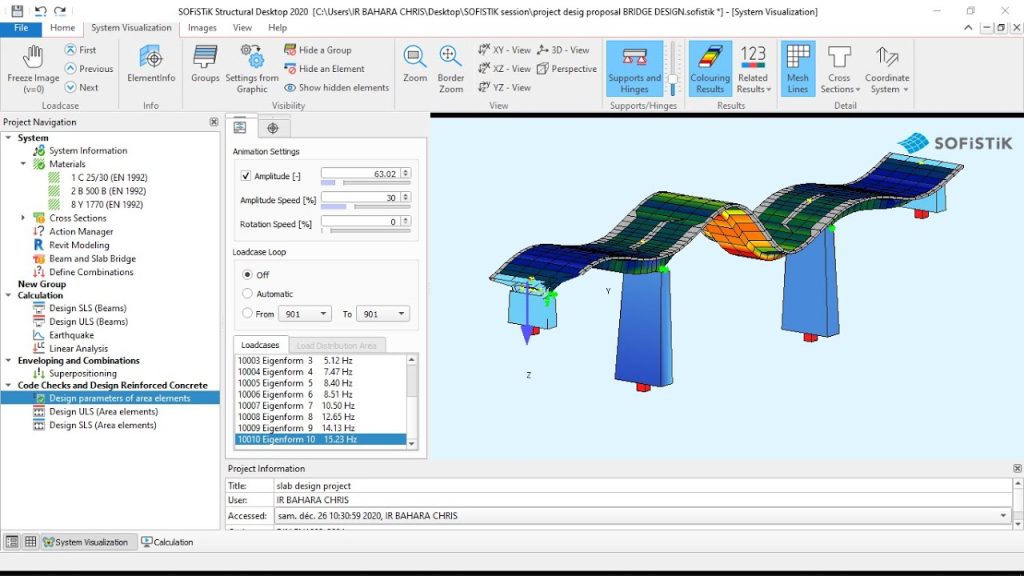
Task: Click the Undo arrow
Action: pyautogui.click(x=40, y=11)
